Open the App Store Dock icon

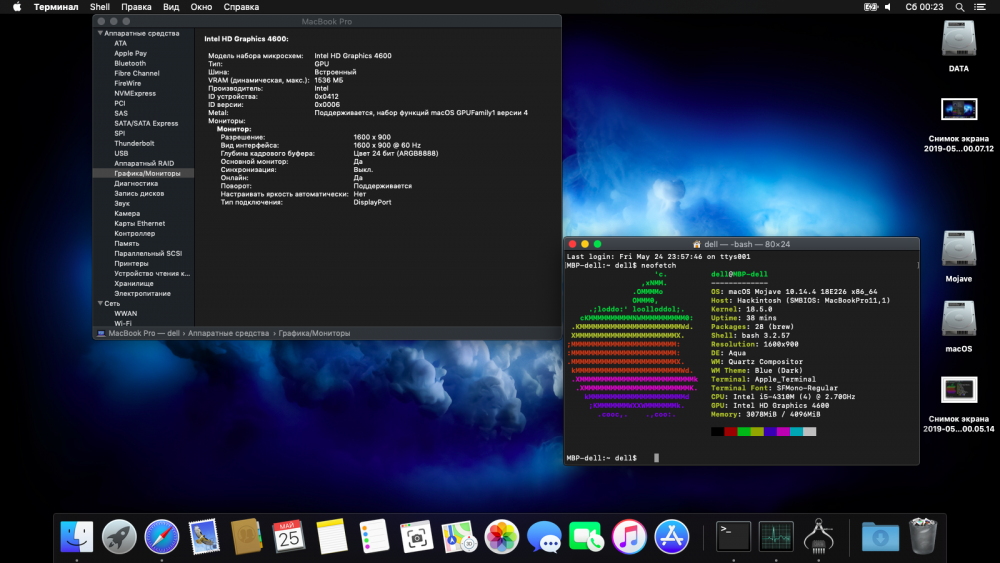pos(672,537)
